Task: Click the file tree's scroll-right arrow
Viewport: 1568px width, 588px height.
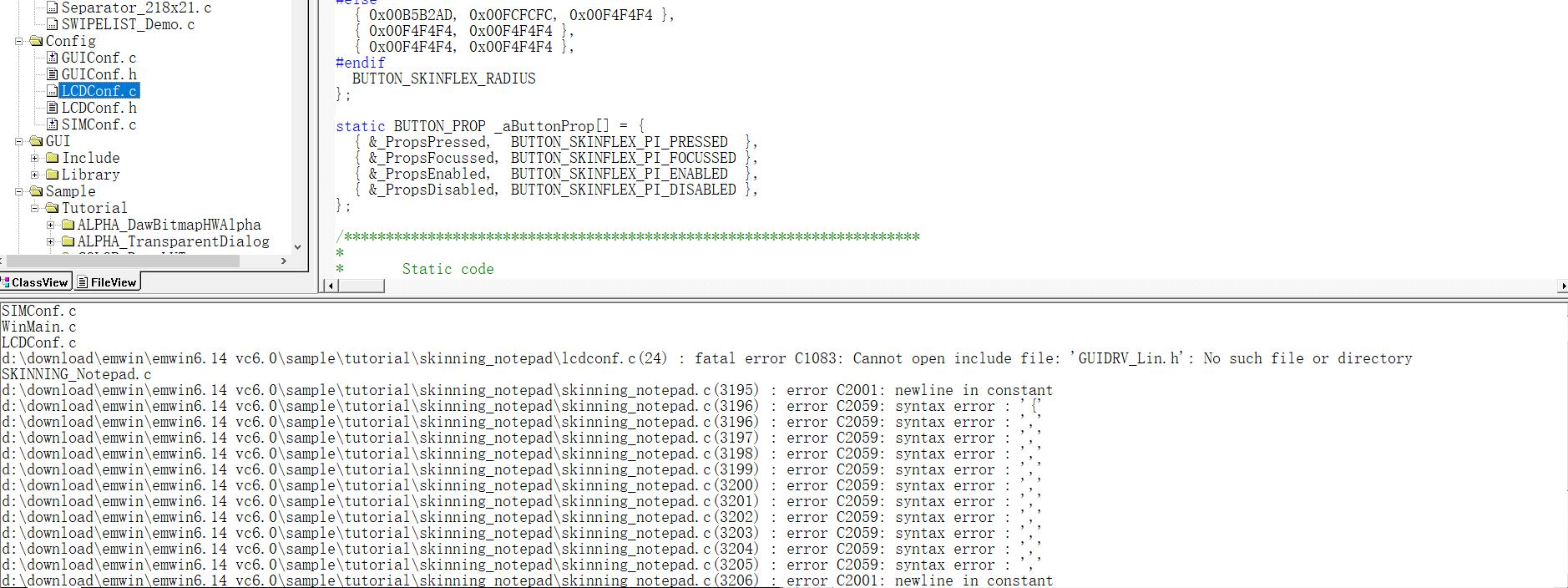Action: coord(284,261)
